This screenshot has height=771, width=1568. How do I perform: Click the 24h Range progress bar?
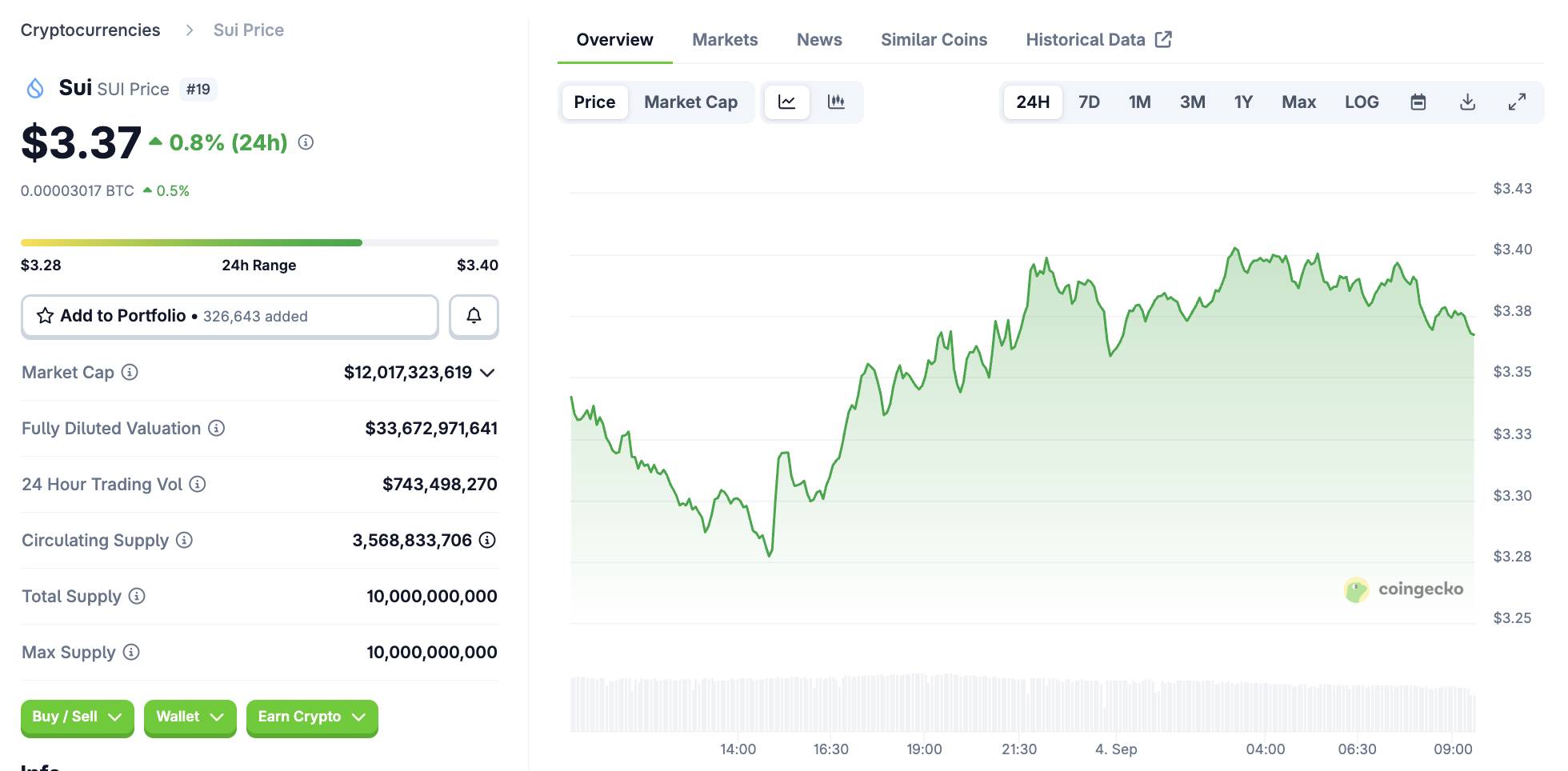pyautogui.click(x=260, y=242)
